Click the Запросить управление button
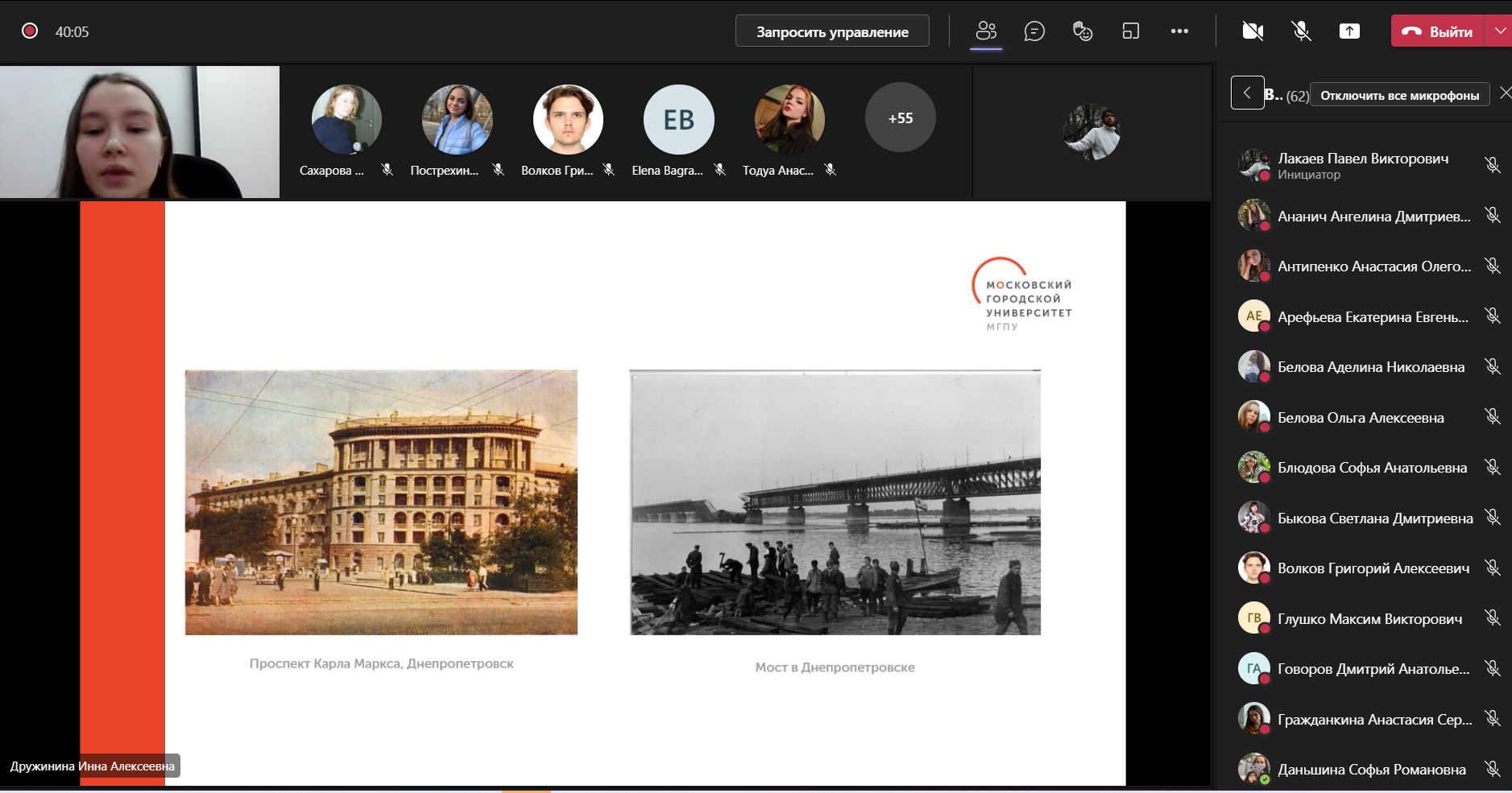The width and height of the screenshot is (1512, 793). [832, 31]
